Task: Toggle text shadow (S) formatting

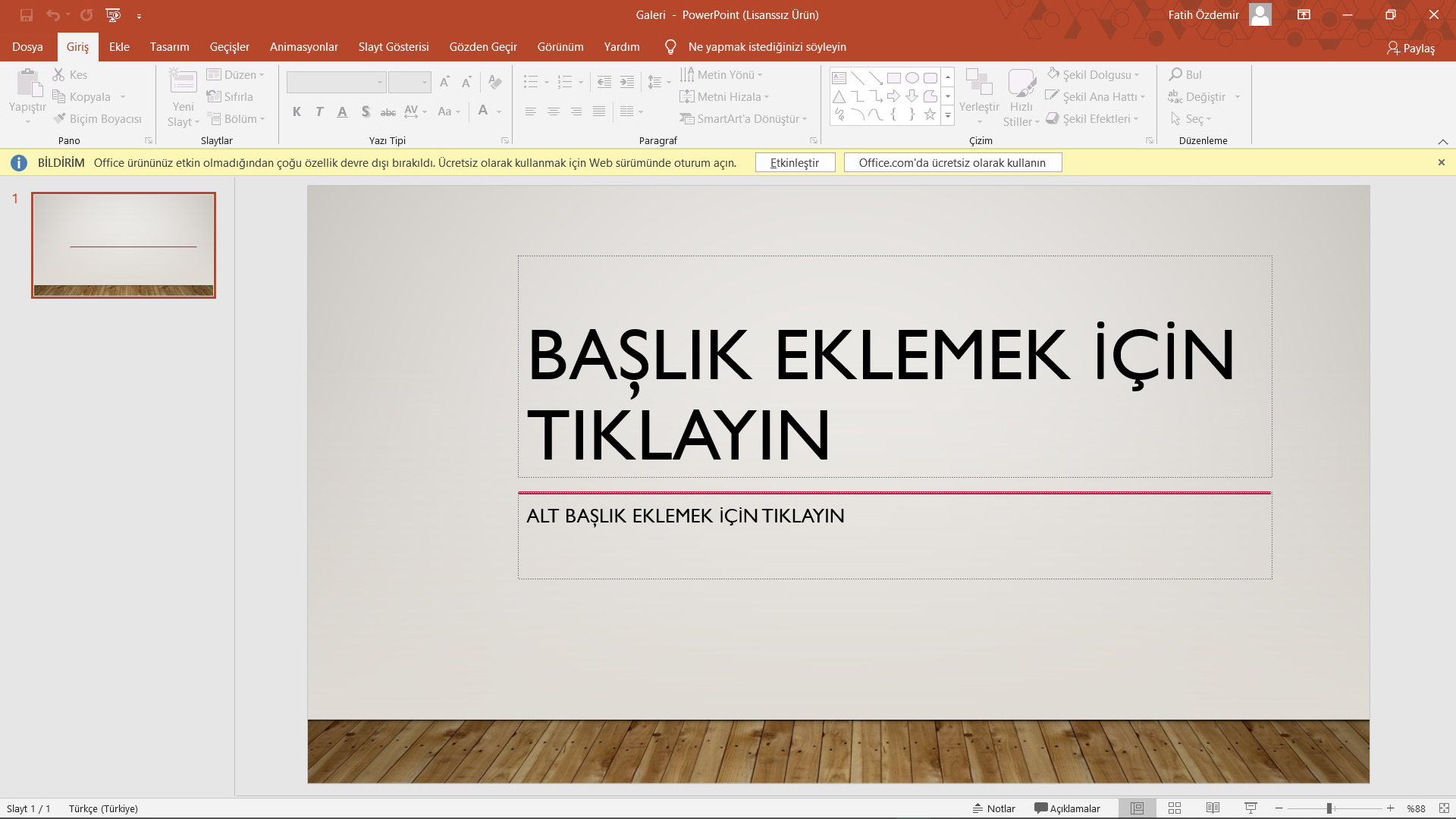Action: [x=366, y=111]
